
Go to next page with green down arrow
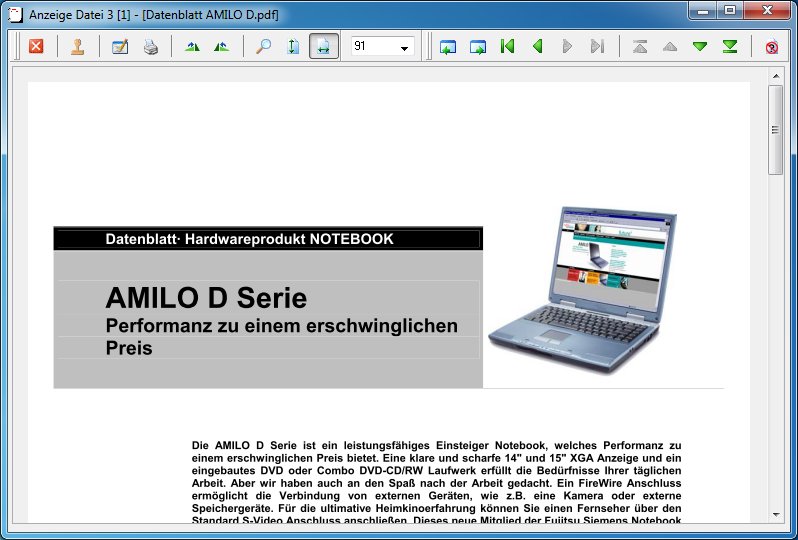pyautogui.click(x=700, y=47)
